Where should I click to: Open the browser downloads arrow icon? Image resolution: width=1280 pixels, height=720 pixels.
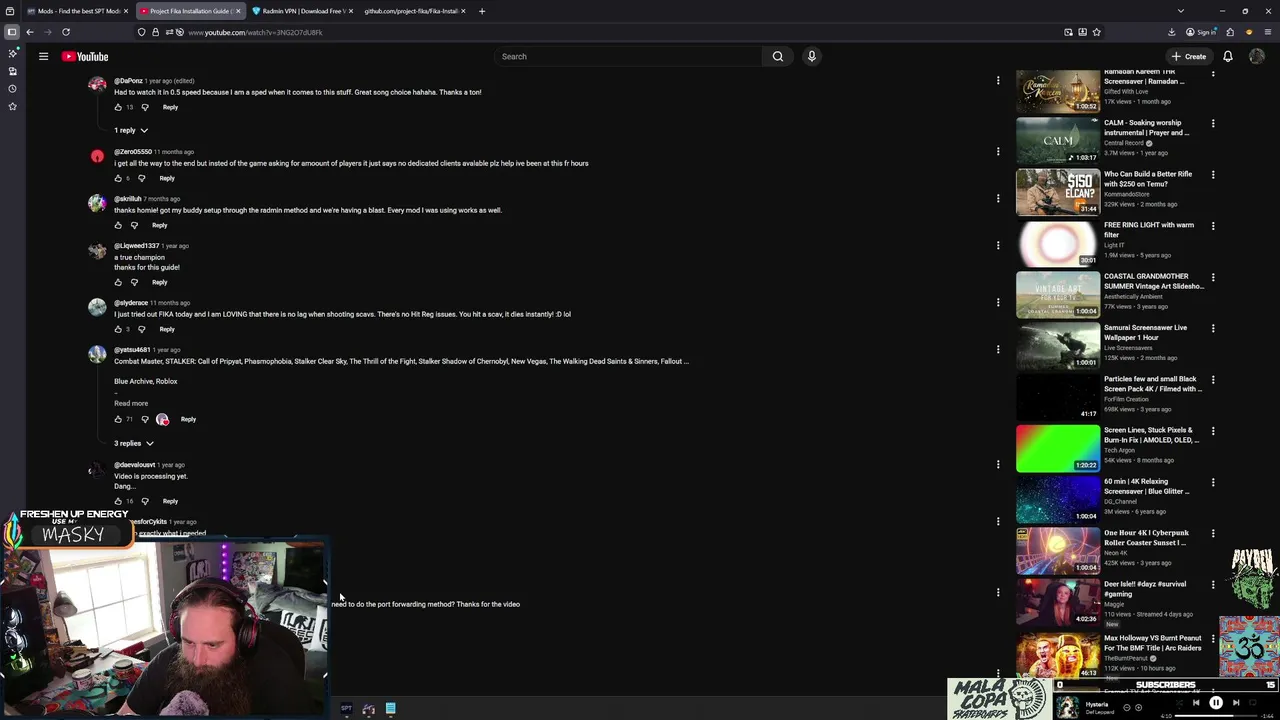click(x=1172, y=32)
